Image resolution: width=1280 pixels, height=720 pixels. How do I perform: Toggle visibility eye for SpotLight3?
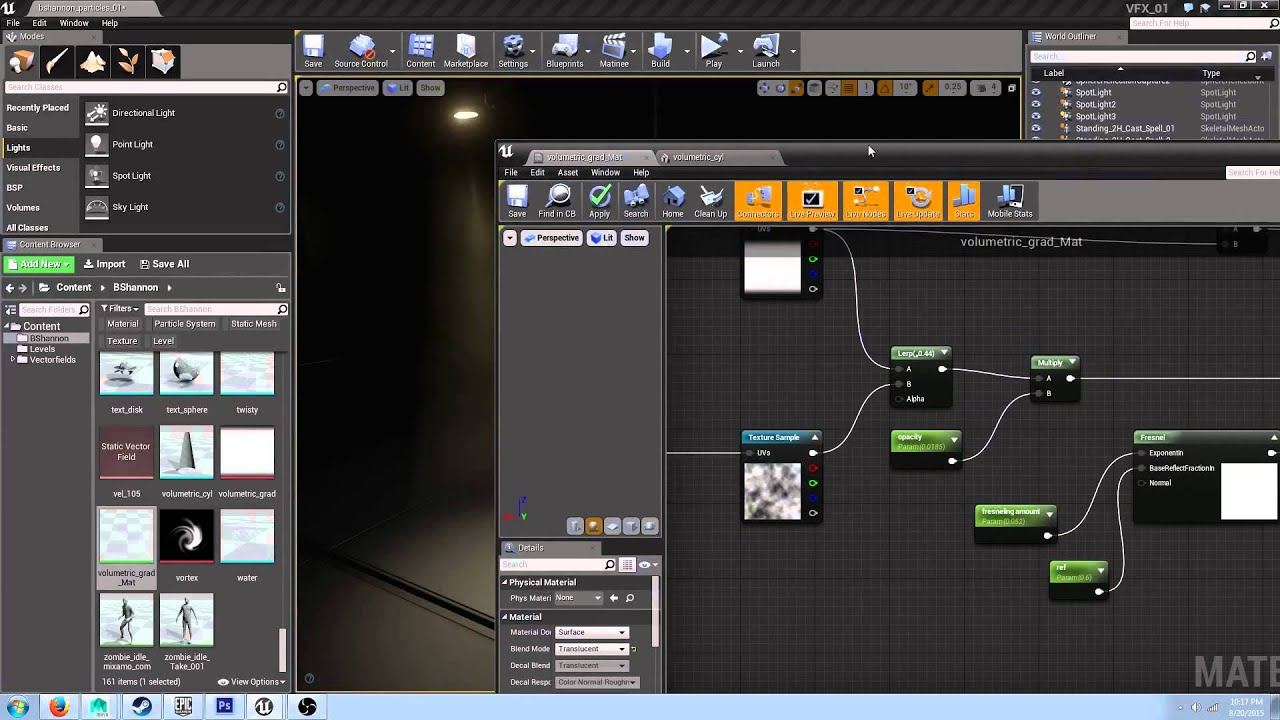1036,116
